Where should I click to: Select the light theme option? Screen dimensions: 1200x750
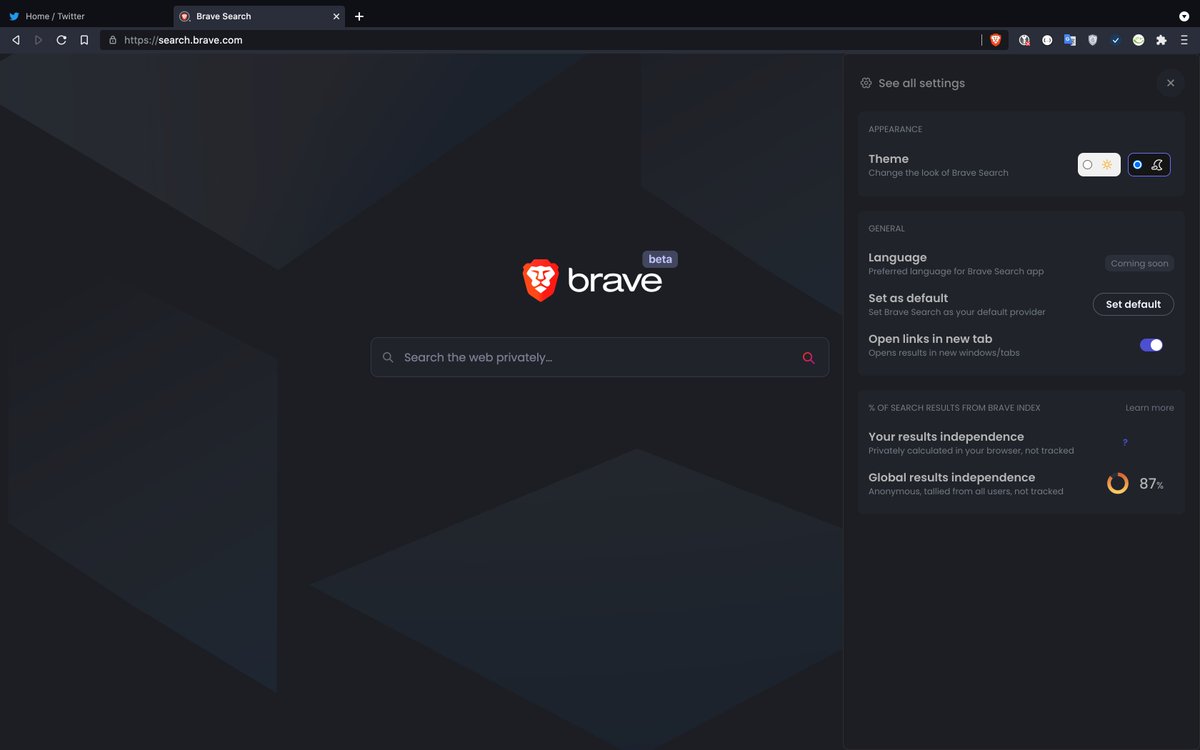point(1099,164)
